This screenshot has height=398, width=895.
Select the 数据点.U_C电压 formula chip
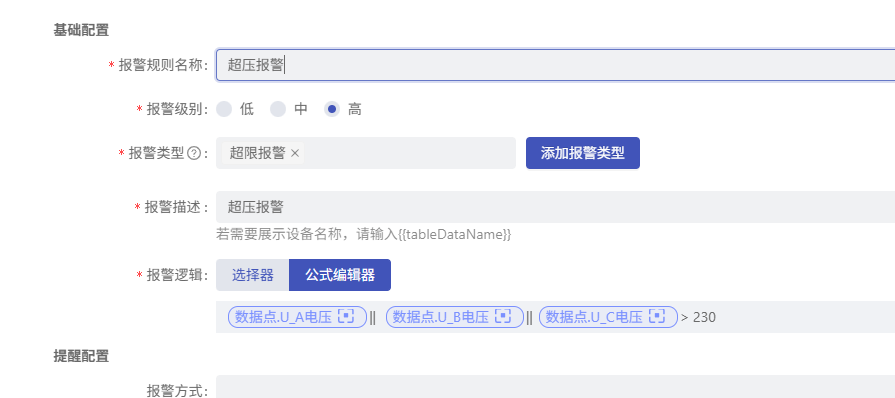pos(608,317)
